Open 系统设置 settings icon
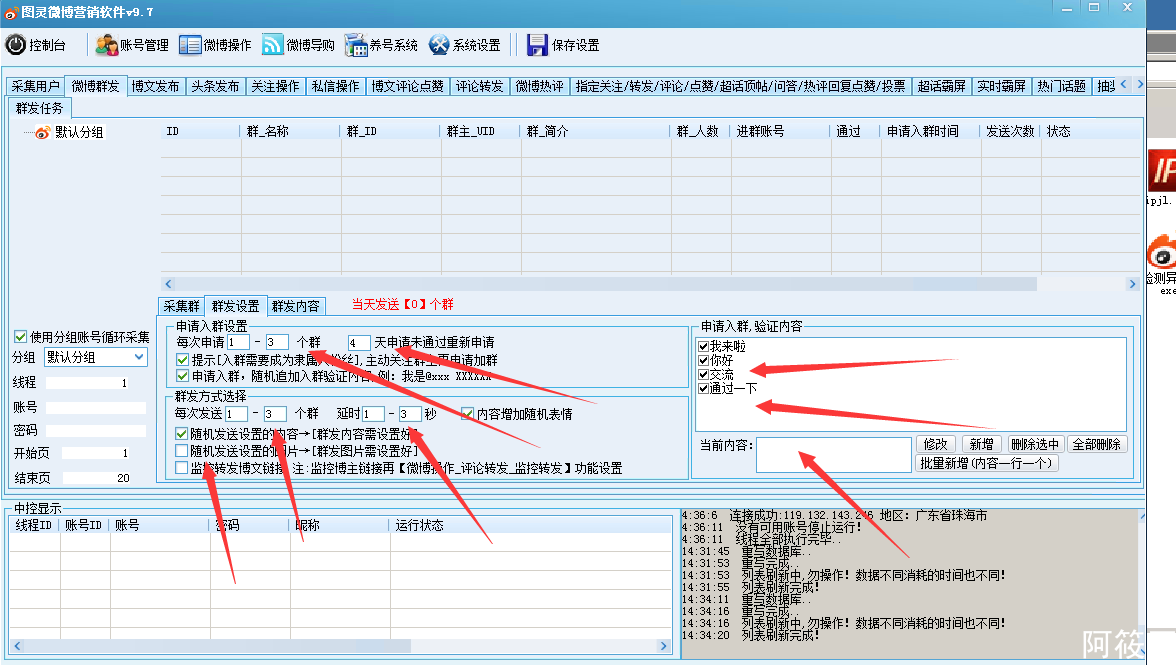This screenshot has width=1176, height=665. [x=439, y=45]
